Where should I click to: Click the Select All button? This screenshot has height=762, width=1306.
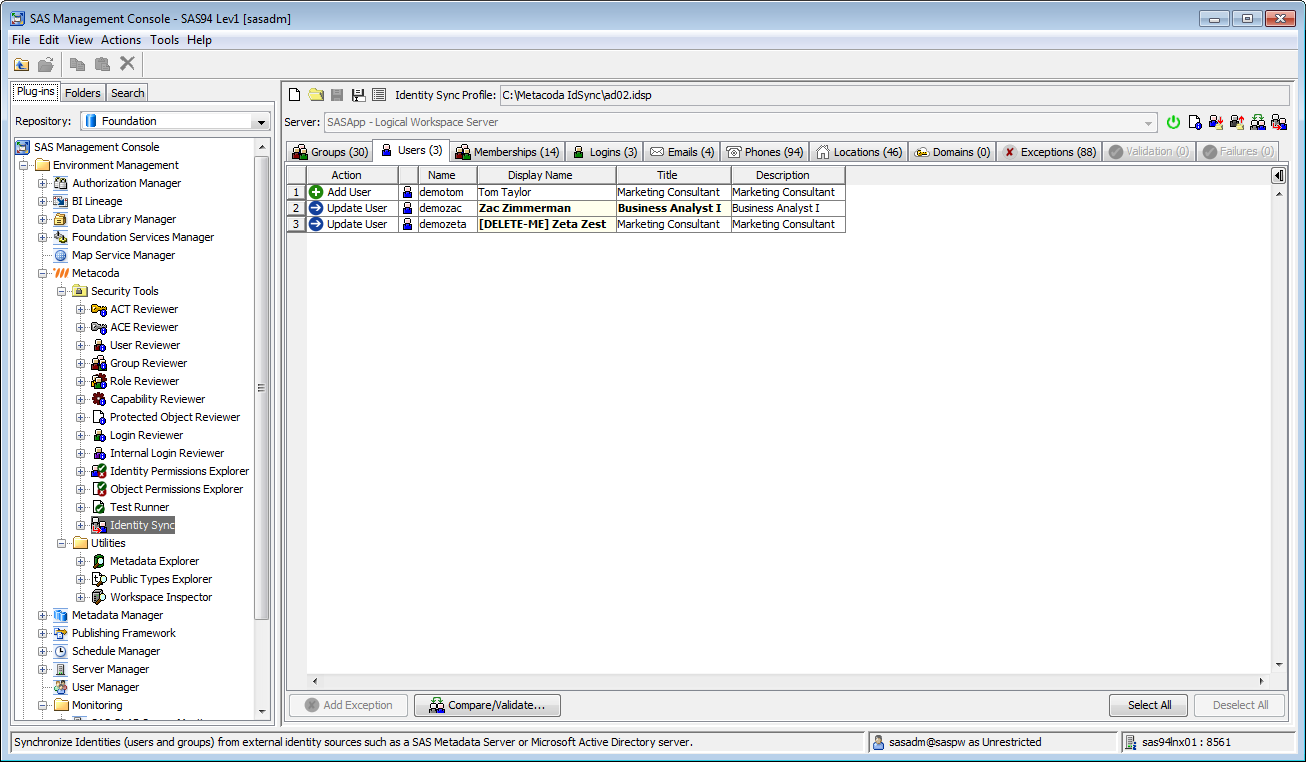[x=1149, y=705]
